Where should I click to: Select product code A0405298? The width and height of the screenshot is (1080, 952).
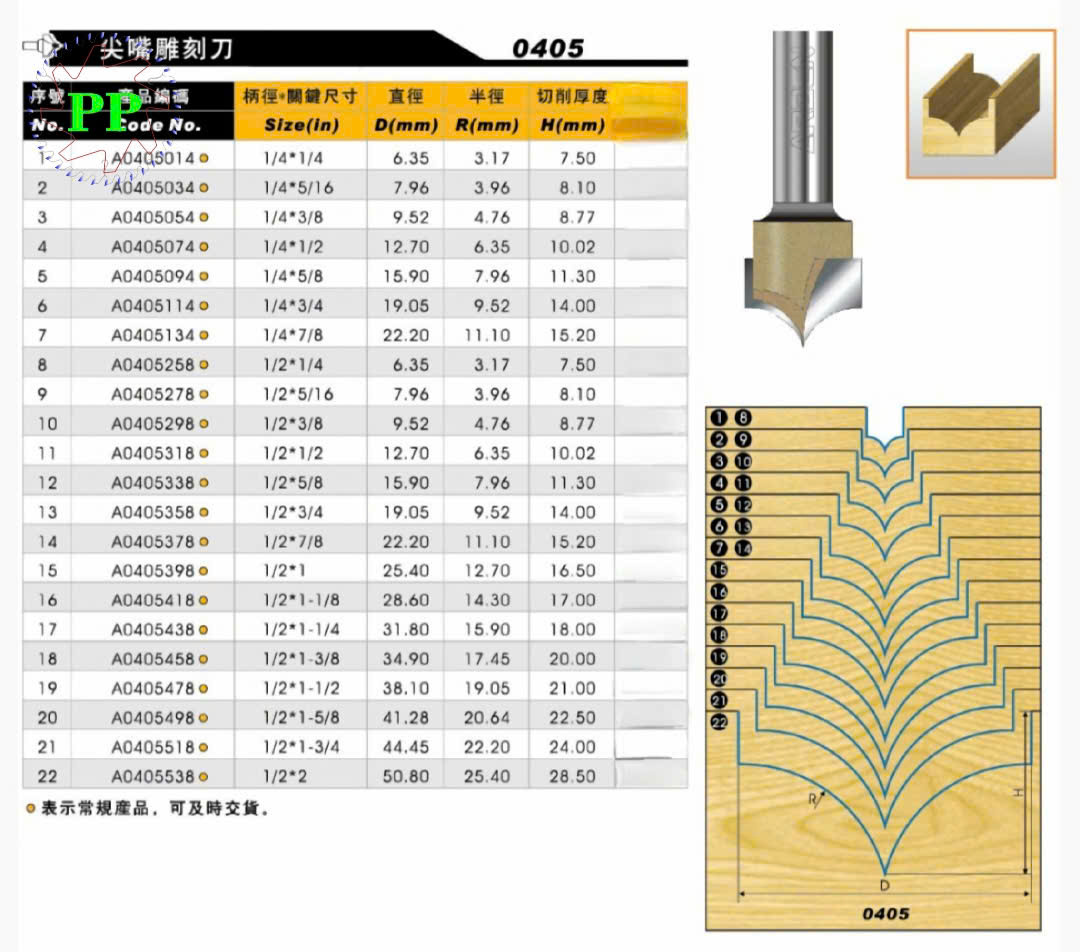coord(153,424)
